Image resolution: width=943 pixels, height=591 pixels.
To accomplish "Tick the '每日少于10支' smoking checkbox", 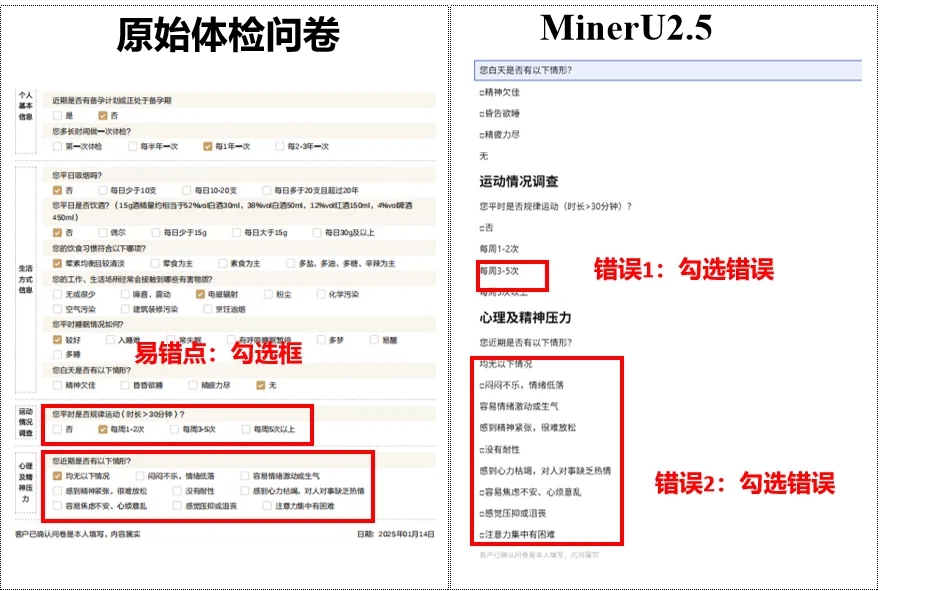I will [103, 190].
